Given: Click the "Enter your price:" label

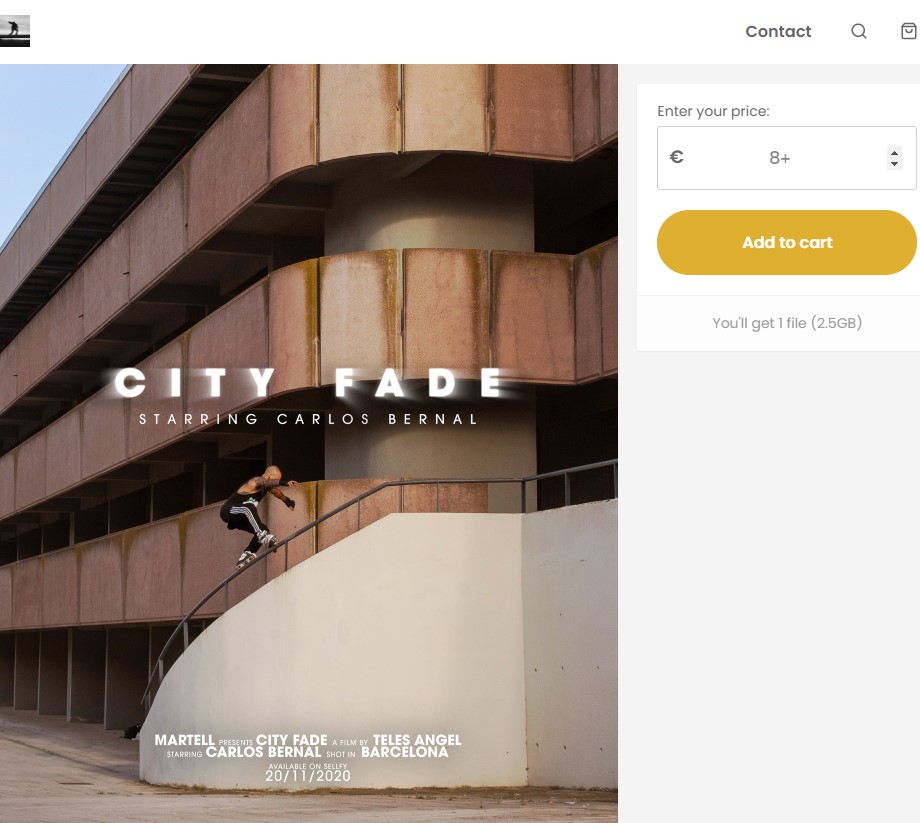Looking at the screenshot, I should pyautogui.click(x=713, y=111).
